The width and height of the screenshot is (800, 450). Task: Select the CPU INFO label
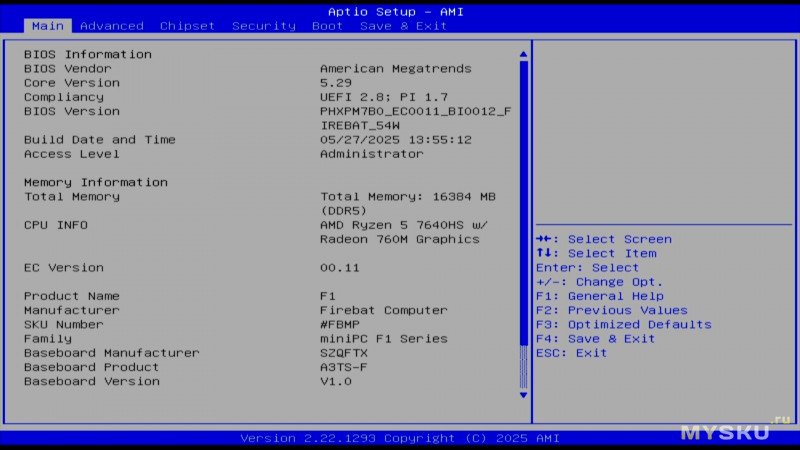coord(56,225)
